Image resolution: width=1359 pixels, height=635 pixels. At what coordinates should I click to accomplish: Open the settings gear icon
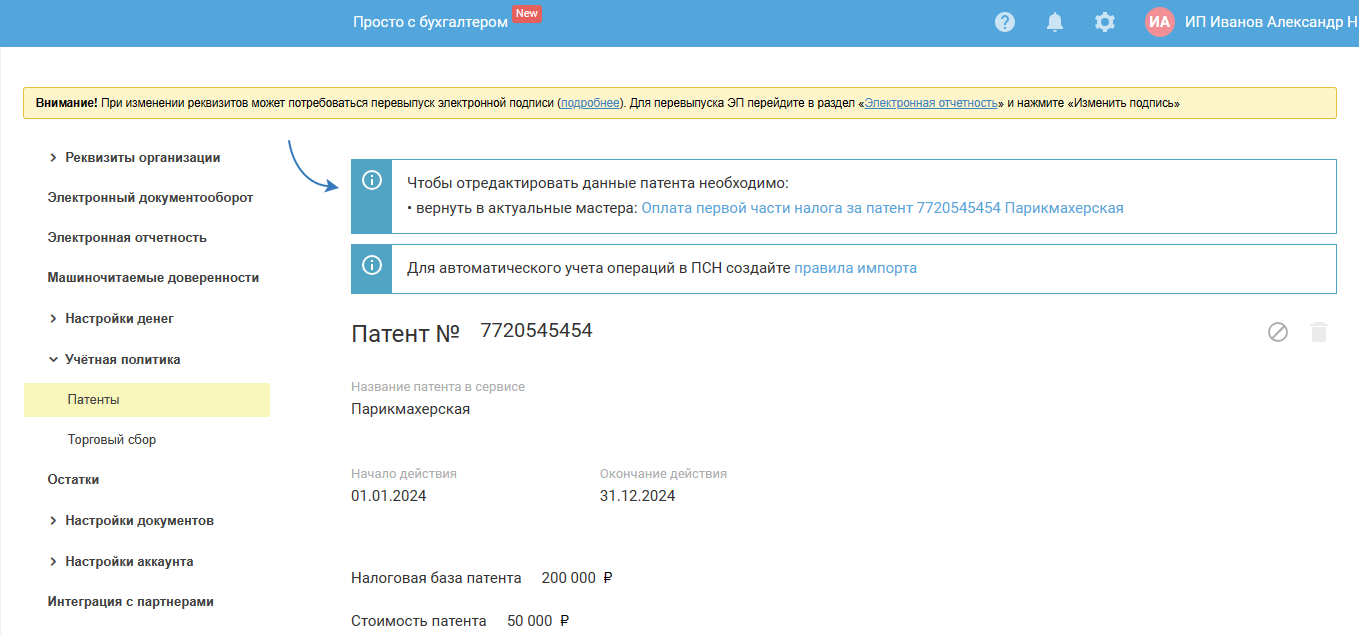tap(1105, 22)
